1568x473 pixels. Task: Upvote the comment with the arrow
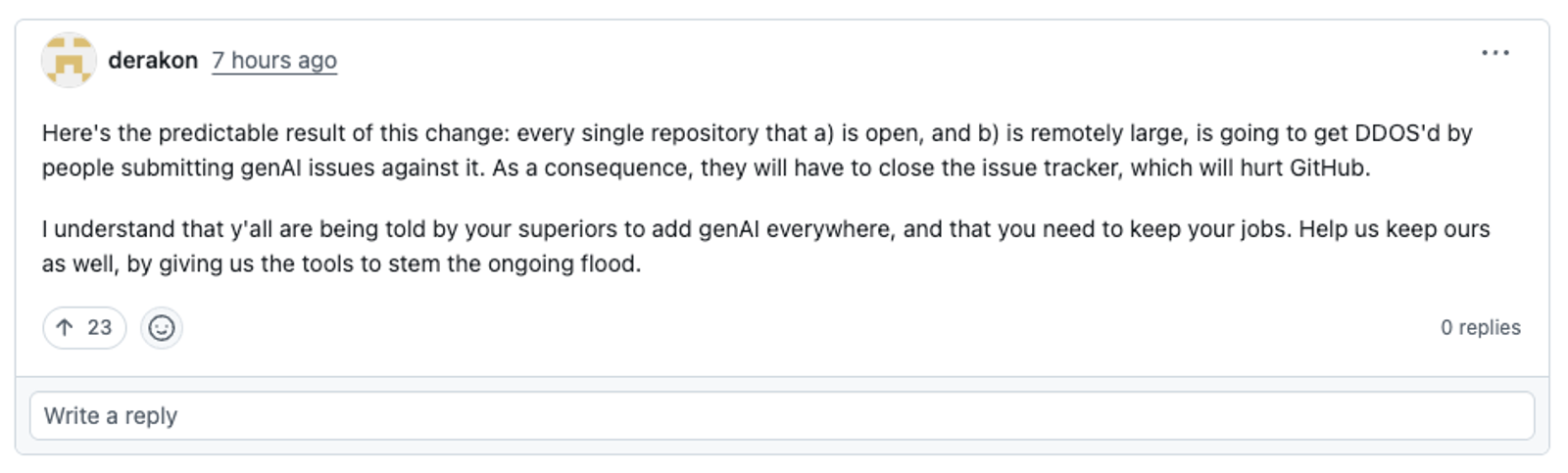pos(65,327)
